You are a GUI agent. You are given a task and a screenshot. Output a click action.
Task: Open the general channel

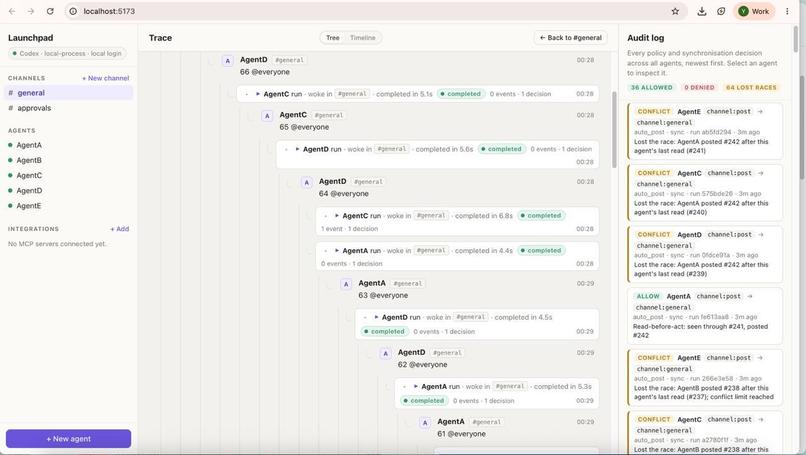pyautogui.click(x=68, y=93)
